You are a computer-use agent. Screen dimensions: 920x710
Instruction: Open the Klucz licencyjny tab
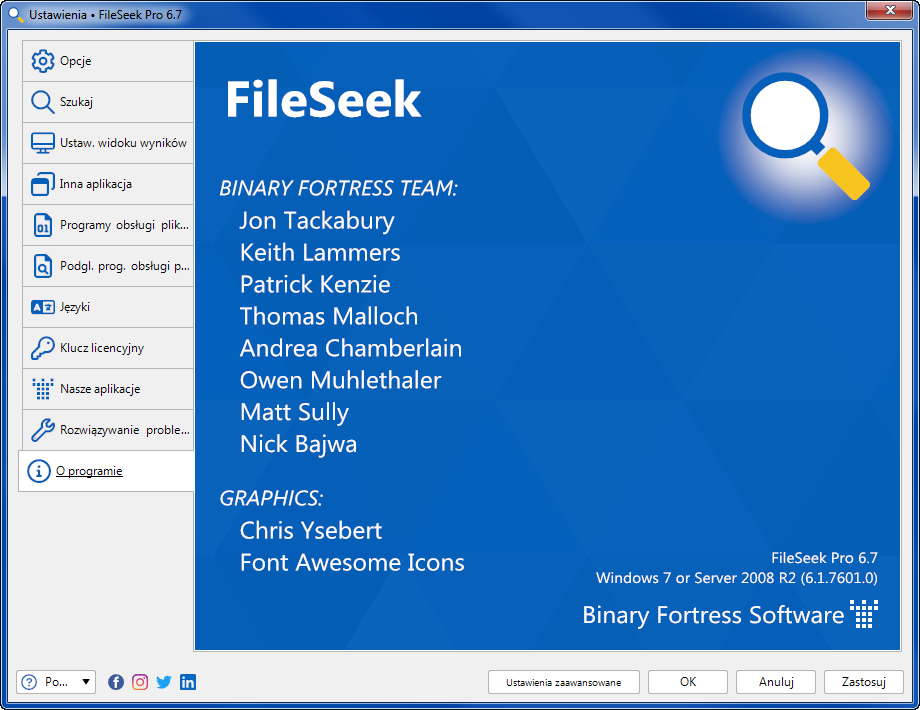(x=108, y=348)
